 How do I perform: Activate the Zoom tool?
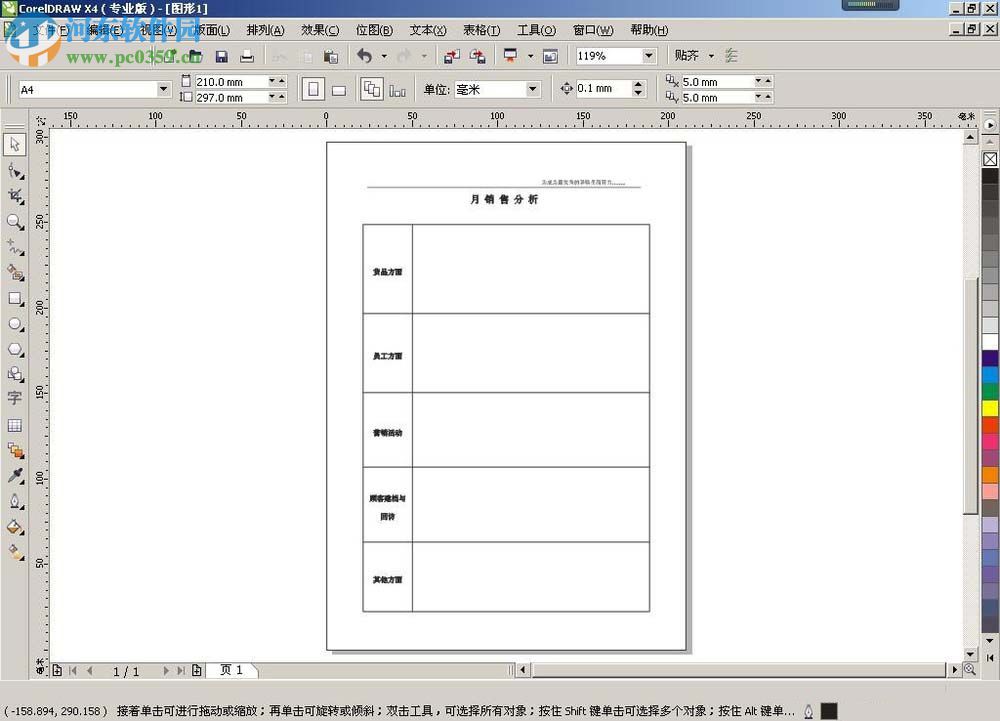pyautogui.click(x=15, y=222)
